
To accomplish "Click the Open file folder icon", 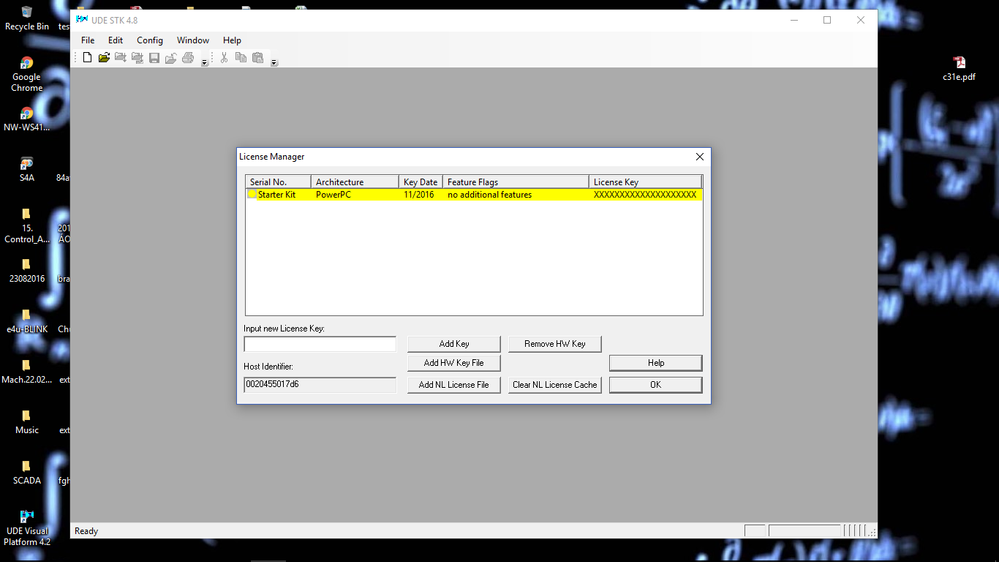I will coord(104,58).
